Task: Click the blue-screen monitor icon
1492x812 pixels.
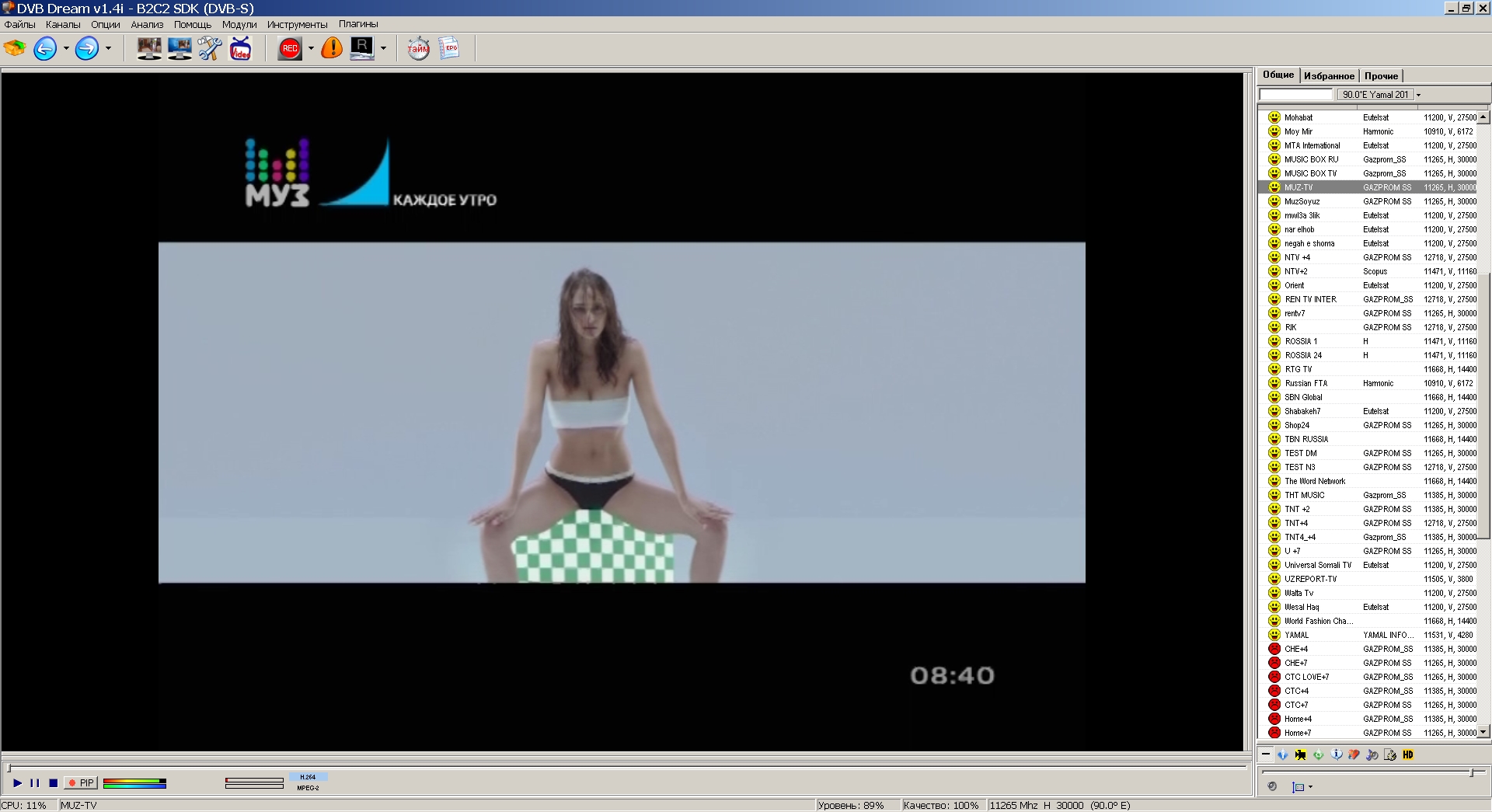Action: point(180,48)
